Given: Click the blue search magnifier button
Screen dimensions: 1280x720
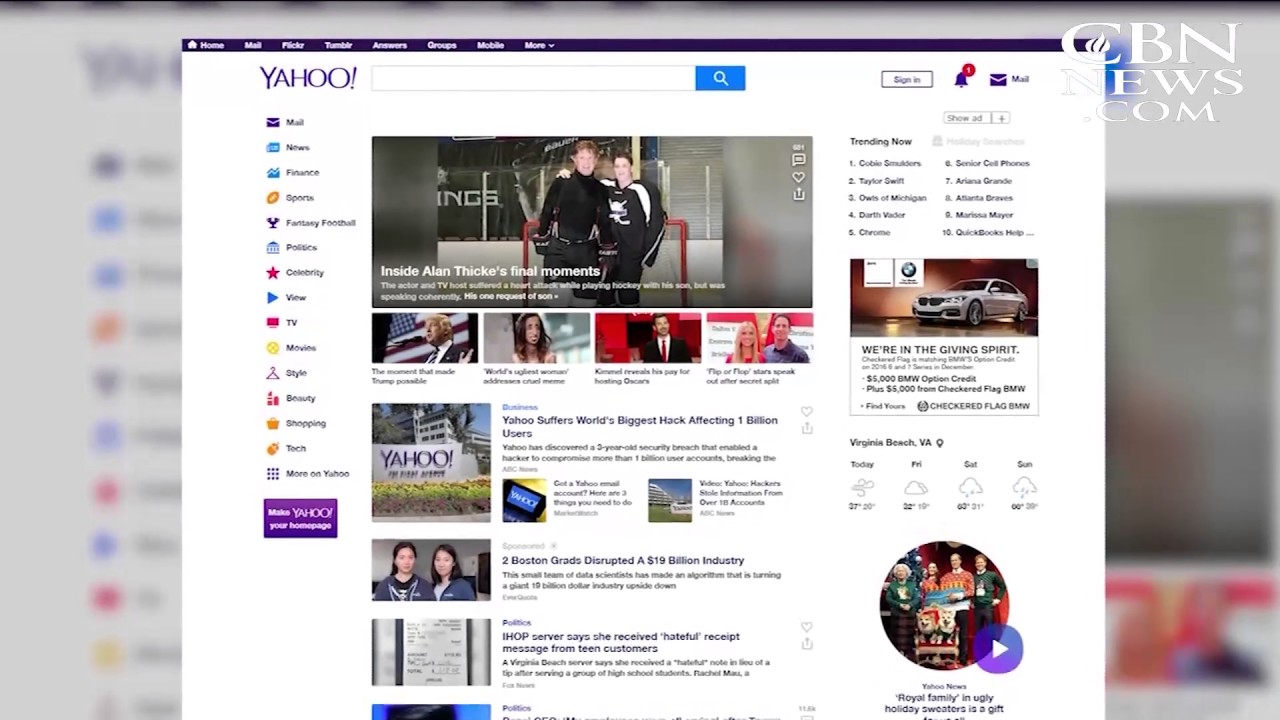Looking at the screenshot, I should tap(720, 78).
